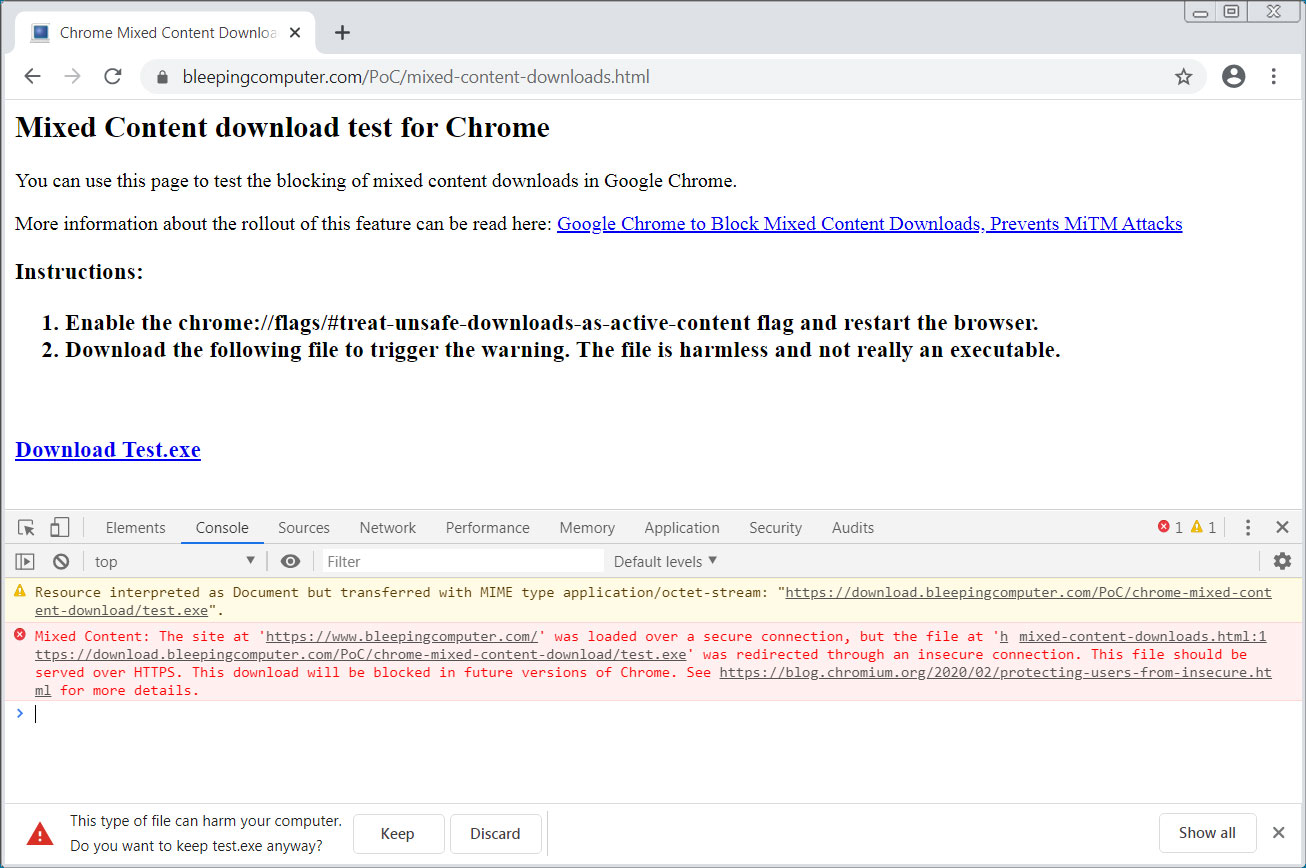Click the browser forward arrow
1306x868 pixels.
tap(72, 77)
